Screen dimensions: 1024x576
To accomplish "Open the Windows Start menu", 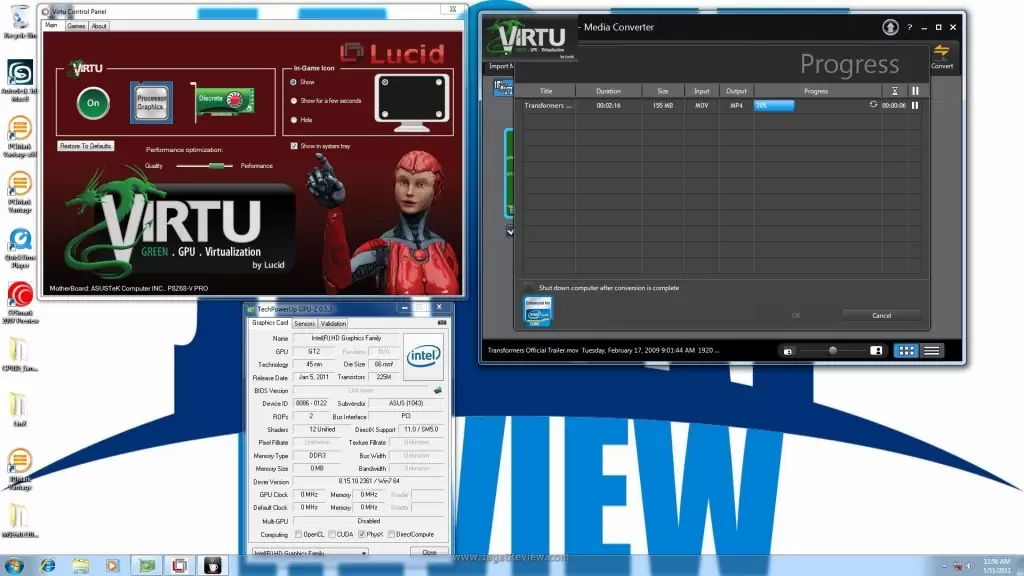I will pyautogui.click(x=14, y=565).
